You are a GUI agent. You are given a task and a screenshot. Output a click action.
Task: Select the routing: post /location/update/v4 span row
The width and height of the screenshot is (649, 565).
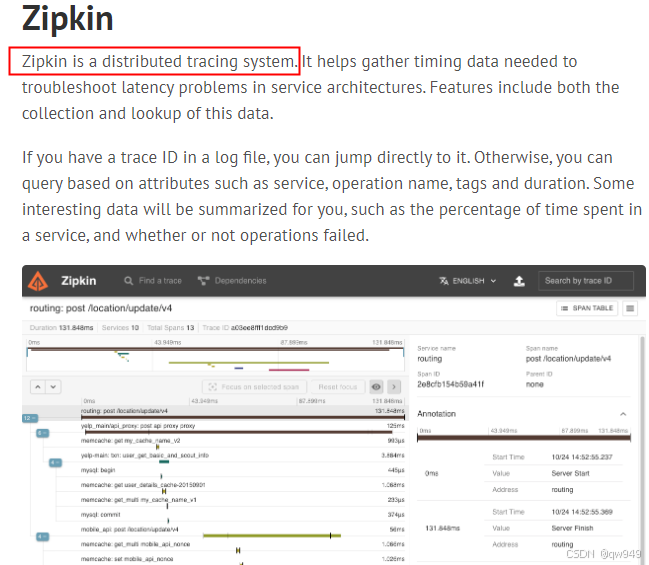point(242,414)
